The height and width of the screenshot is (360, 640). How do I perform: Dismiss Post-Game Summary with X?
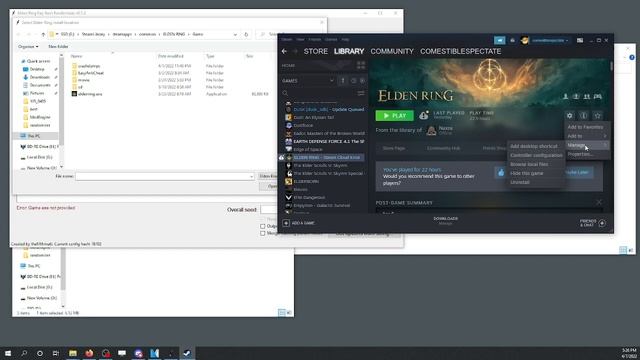click(x=599, y=202)
